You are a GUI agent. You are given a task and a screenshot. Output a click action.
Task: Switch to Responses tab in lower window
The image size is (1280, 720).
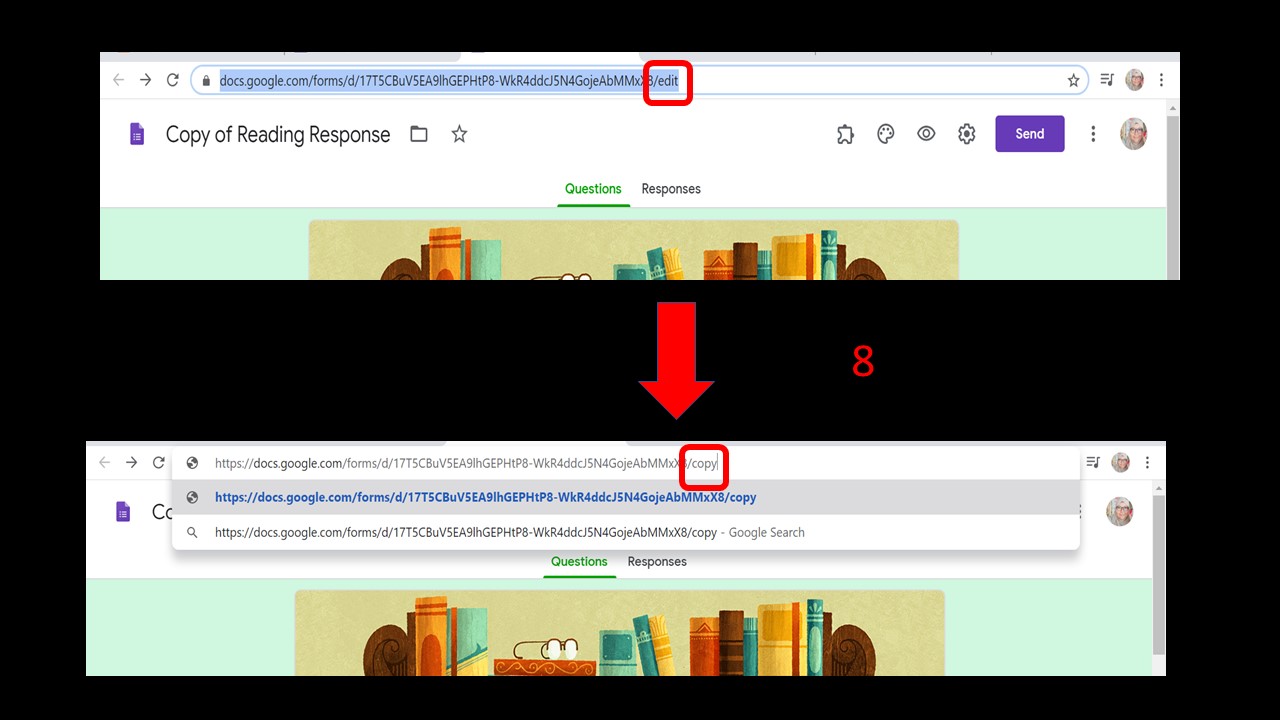click(657, 562)
